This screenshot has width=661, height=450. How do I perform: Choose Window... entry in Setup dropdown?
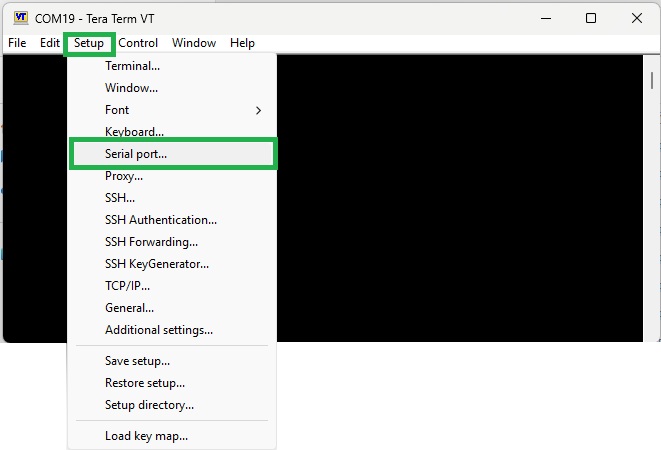[172, 88]
